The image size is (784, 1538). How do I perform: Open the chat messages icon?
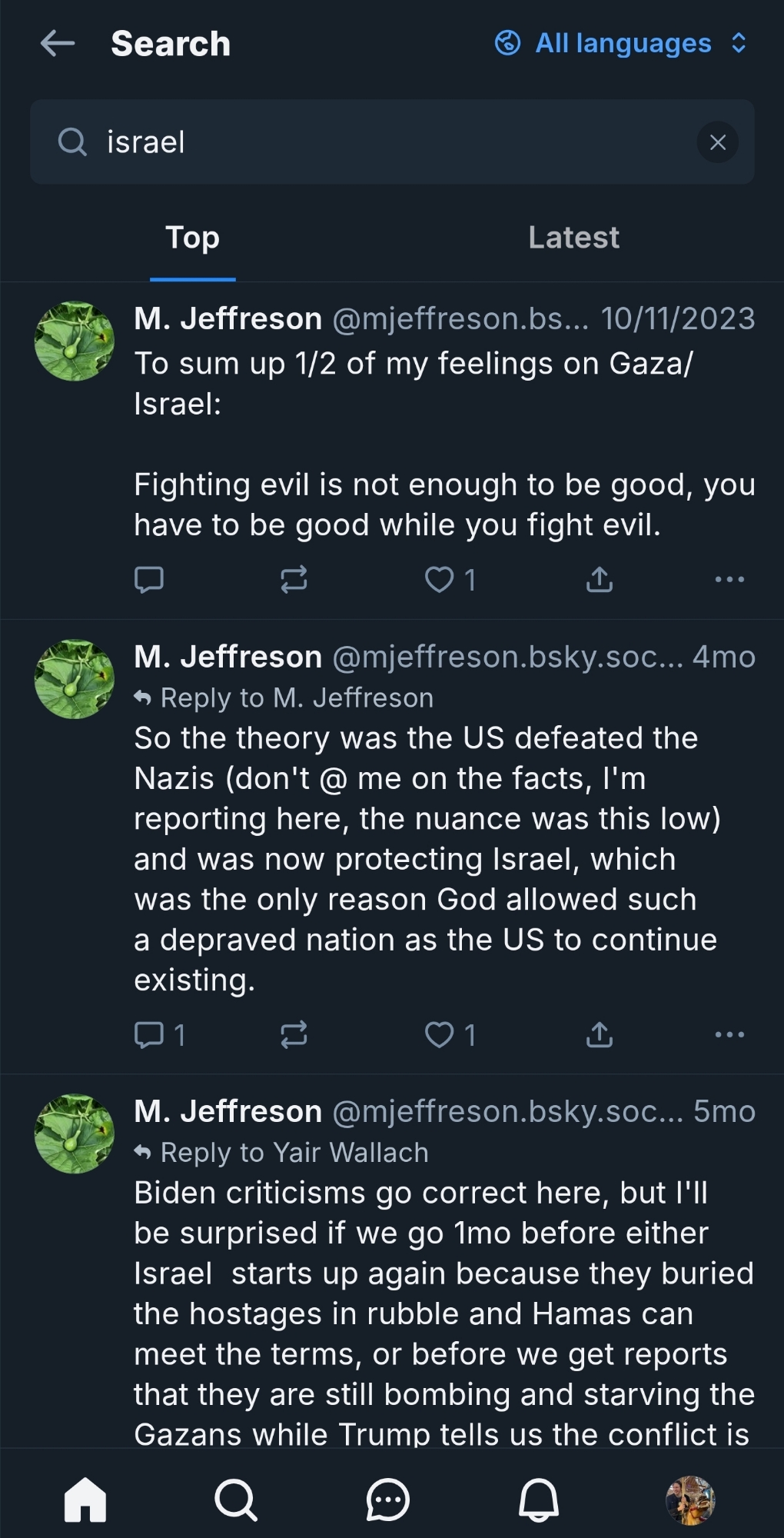click(x=388, y=1499)
